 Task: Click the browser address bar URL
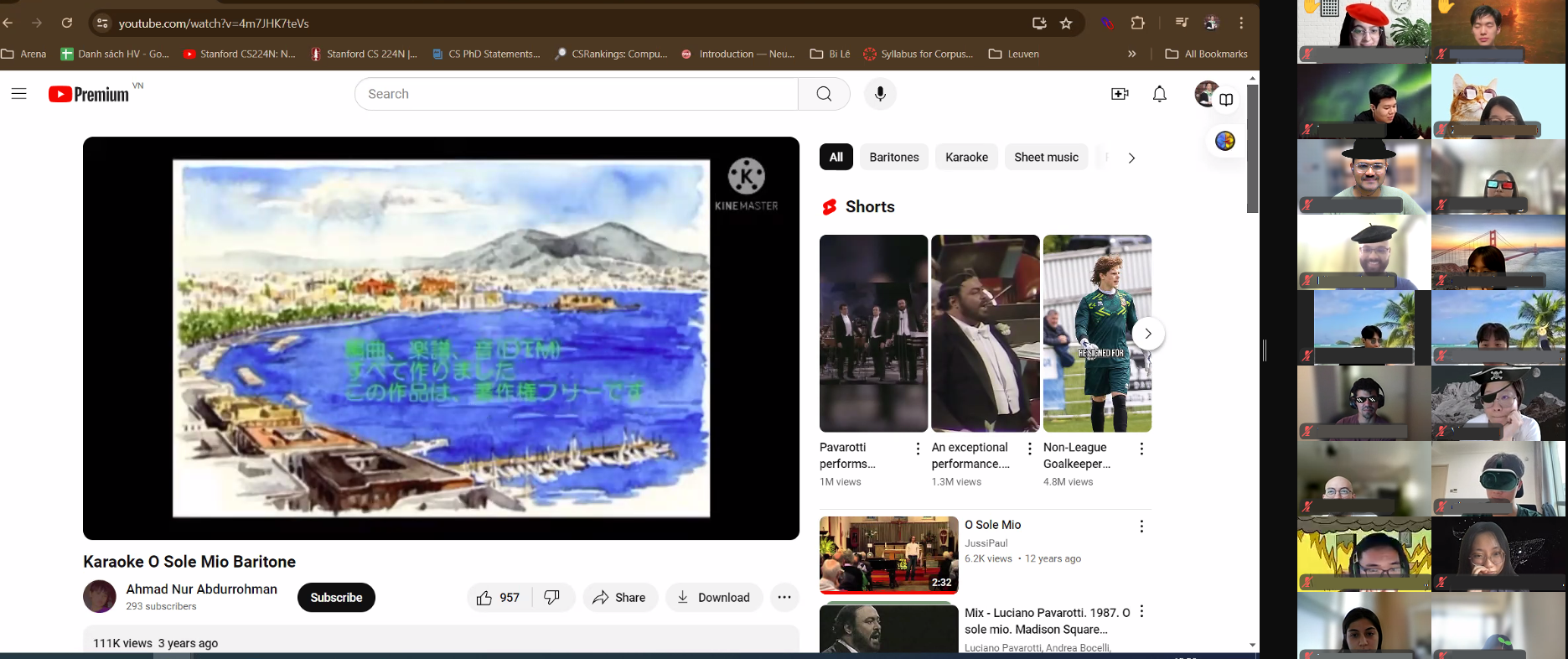point(214,23)
